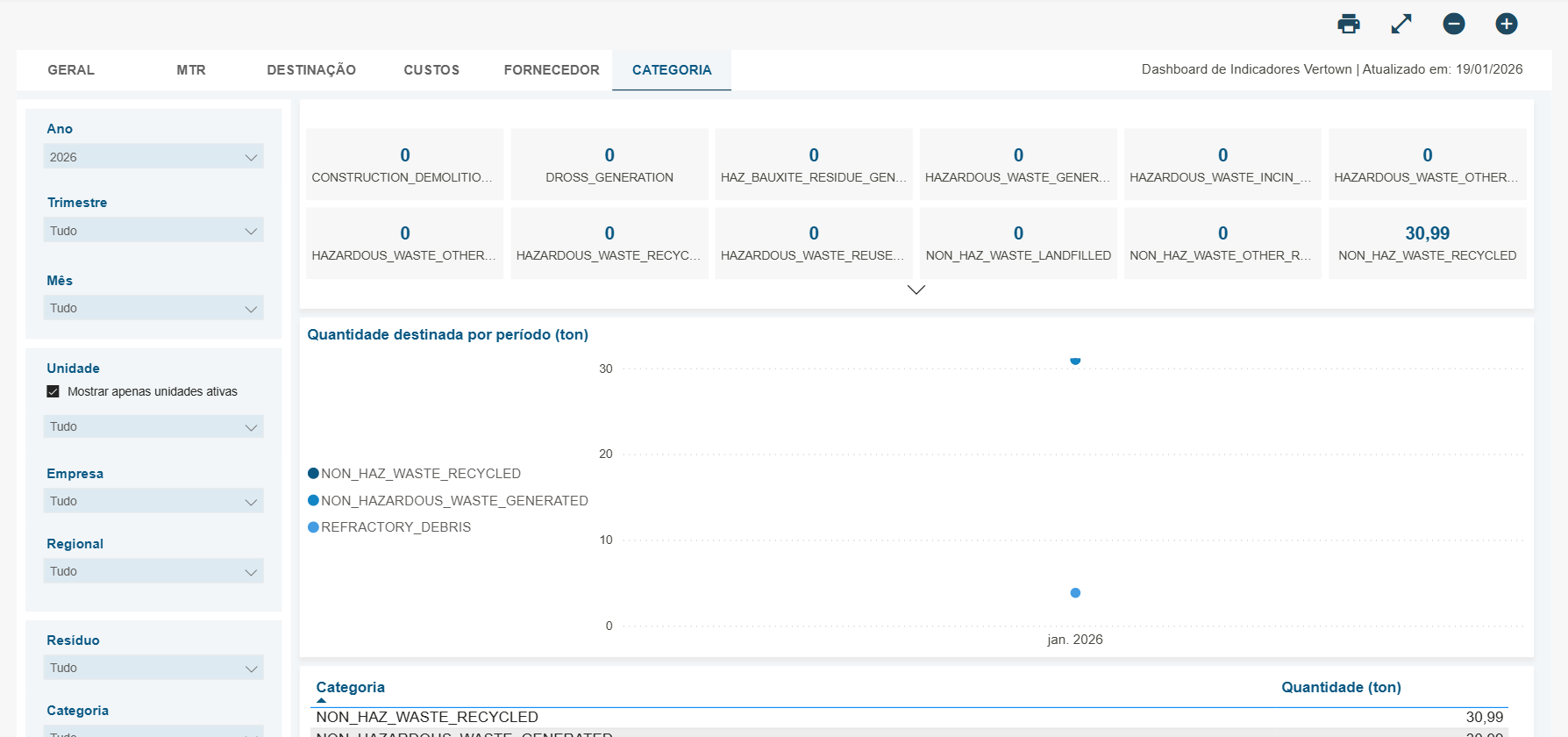The width and height of the screenshot is (1568, 737).
Task: Zoom out with the minus icon
Action: click(x=1454, y=24)
